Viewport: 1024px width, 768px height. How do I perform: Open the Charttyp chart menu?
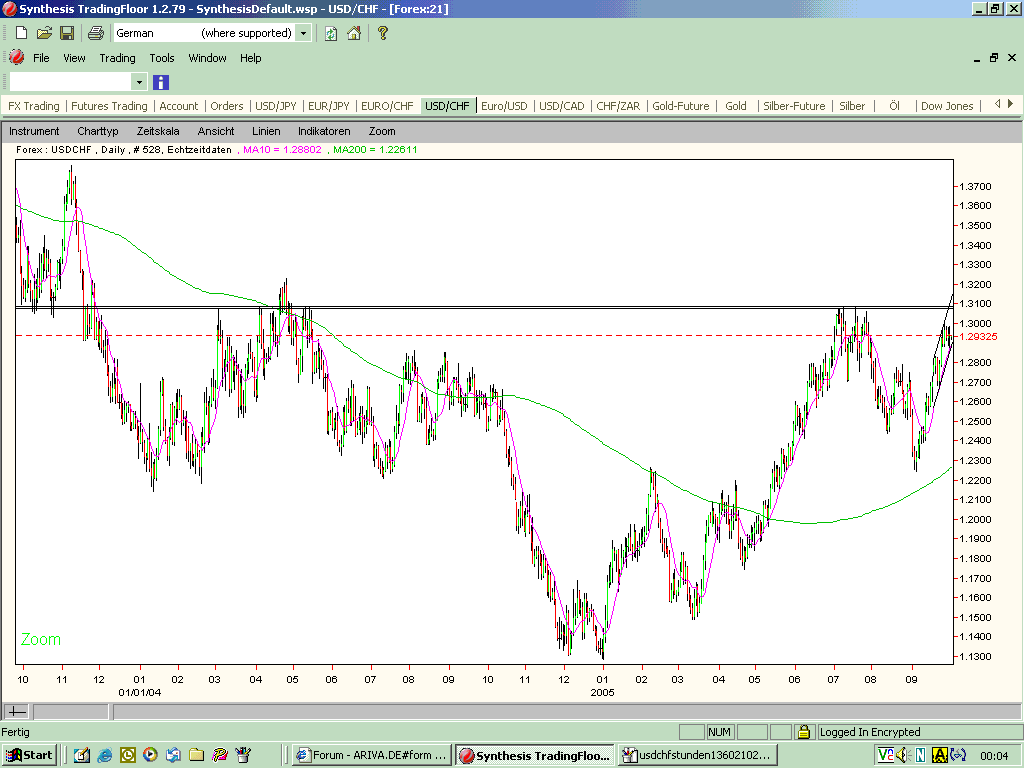(98, 131)
